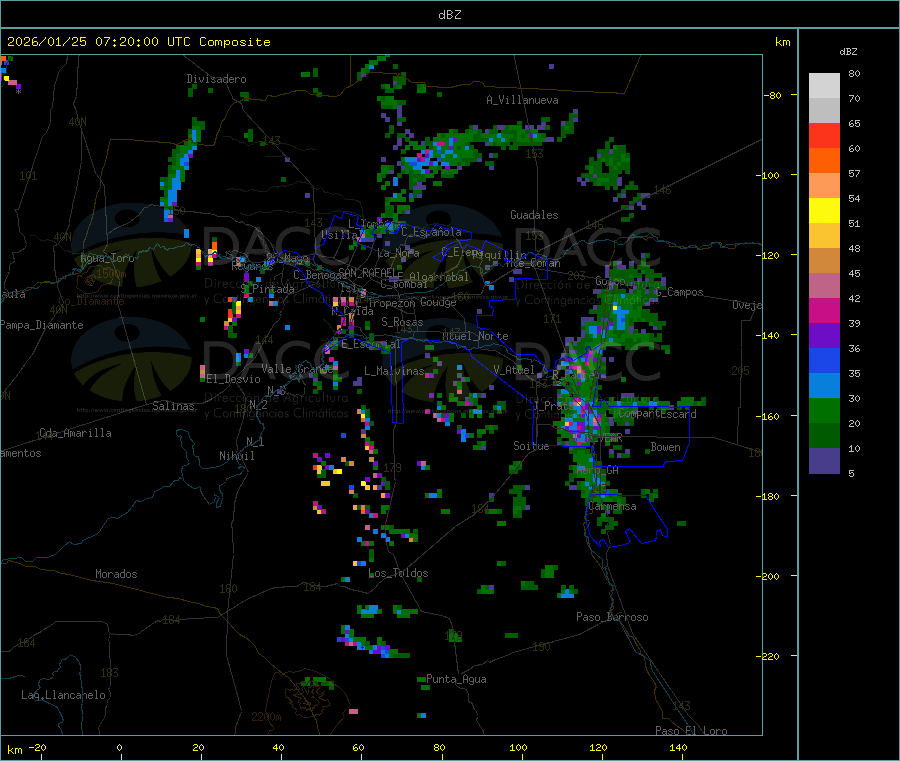Click the -220 km vertical axis tick

point(767,656)
